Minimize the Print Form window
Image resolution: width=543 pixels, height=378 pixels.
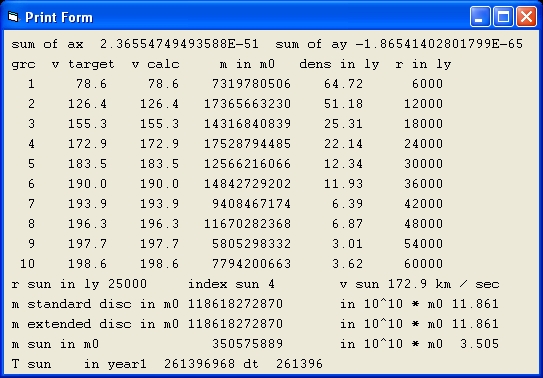480,16
